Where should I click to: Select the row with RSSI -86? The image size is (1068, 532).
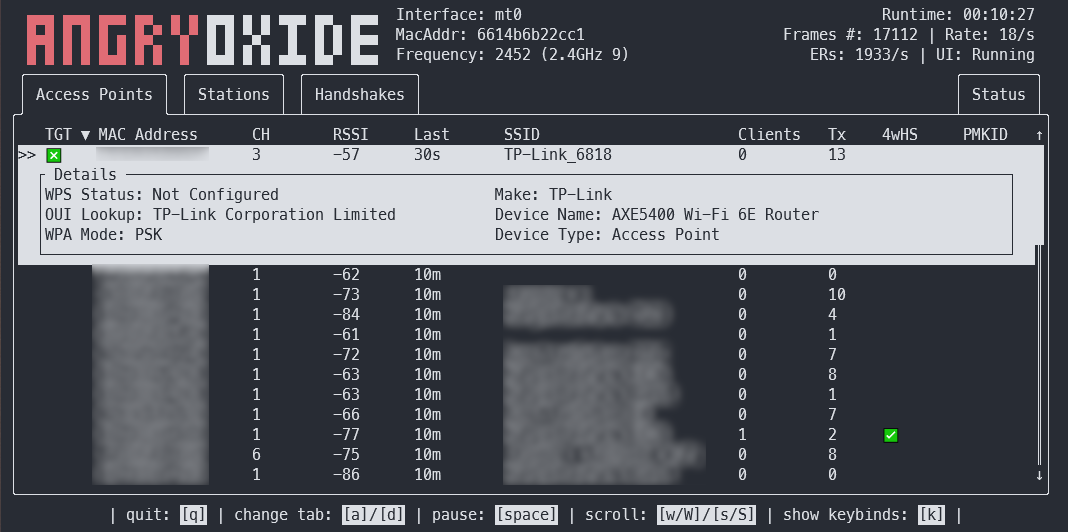pyautogui.click(x=527, y=475)
